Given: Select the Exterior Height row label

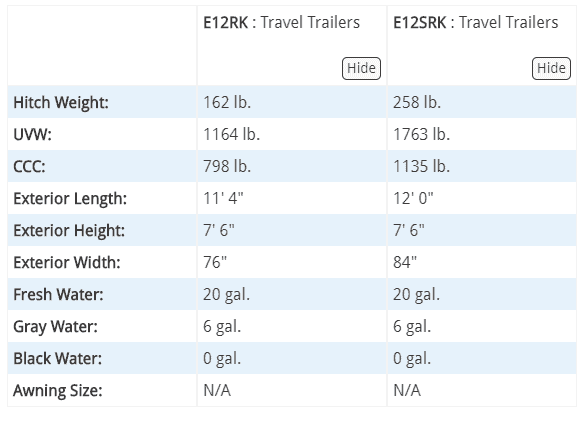Looking at the screenshot, I should (x=69, y=230).
